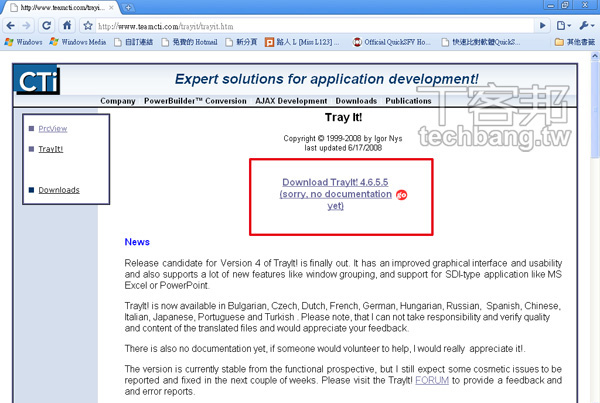Reload the page with the refresh icon
Image resolution: width=600 pixels, height=403 pixels.
pyautogui.click(x=49, y=26)
